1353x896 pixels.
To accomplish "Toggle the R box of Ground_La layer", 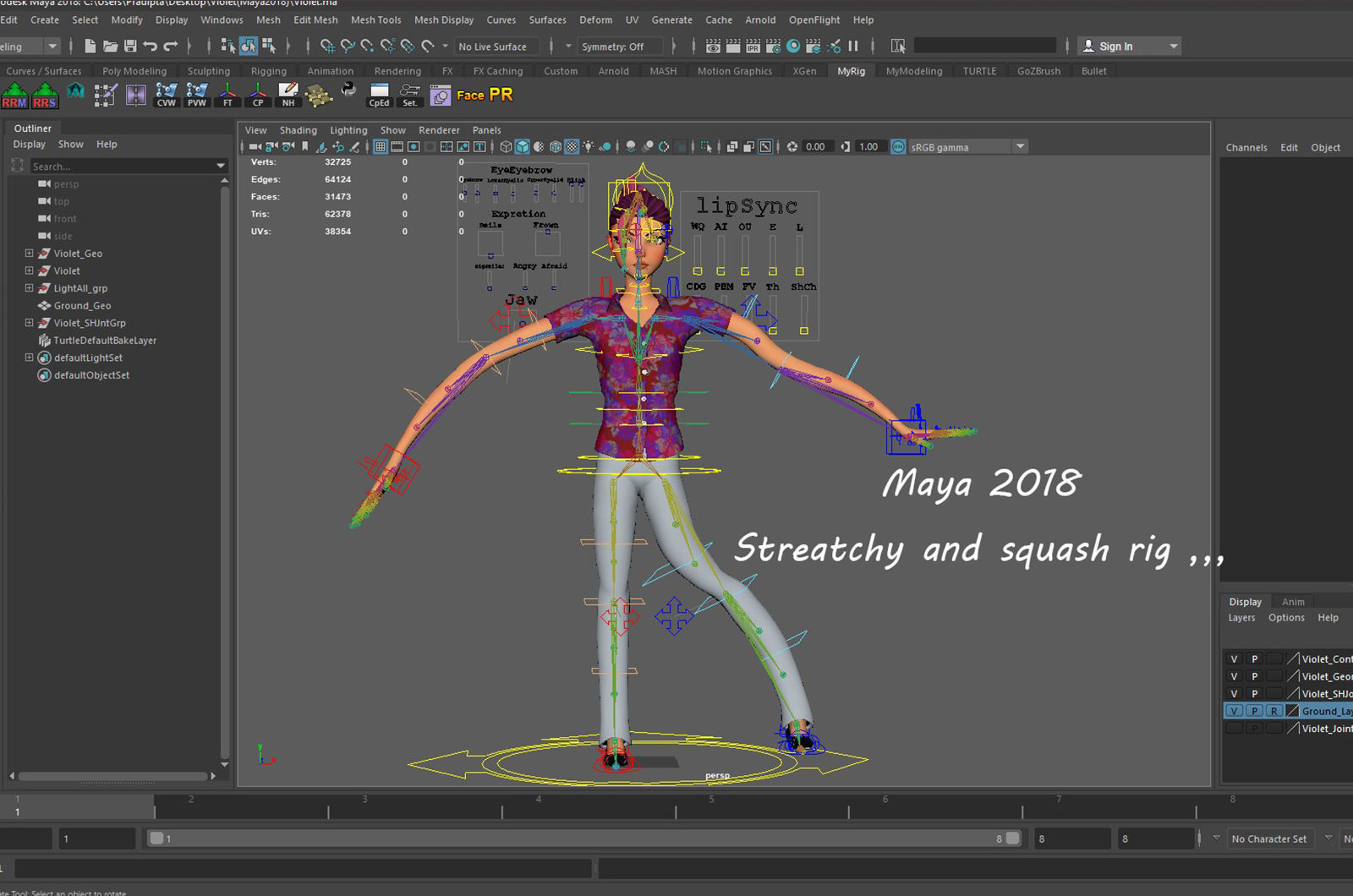I will click(1274, 711).
